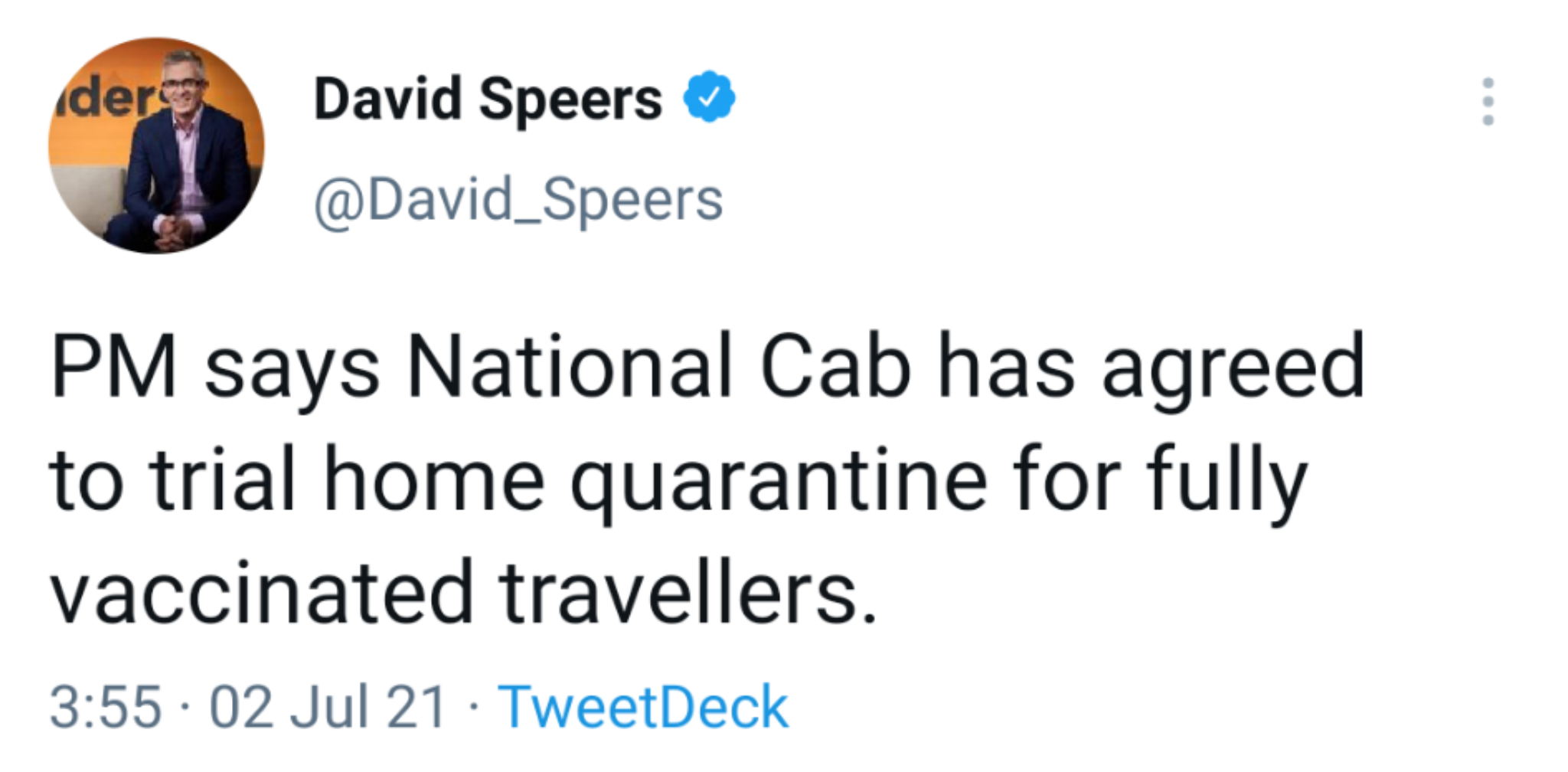1568x772 pixels.
Task: Open the @David_Speers handle link
Action: [x=518, y=201]
